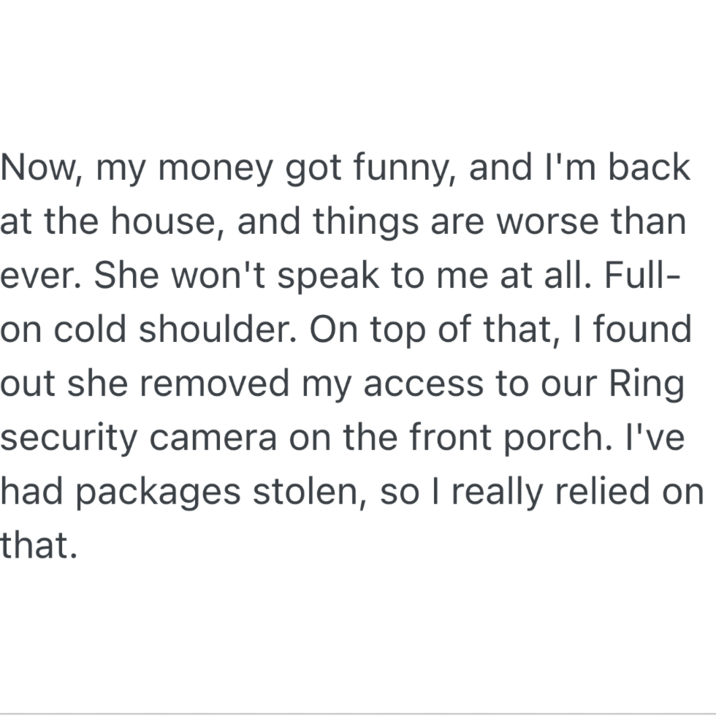Click the word "funny" in the text
This screenshot has height=716, width=716.
tap(401, 170)
